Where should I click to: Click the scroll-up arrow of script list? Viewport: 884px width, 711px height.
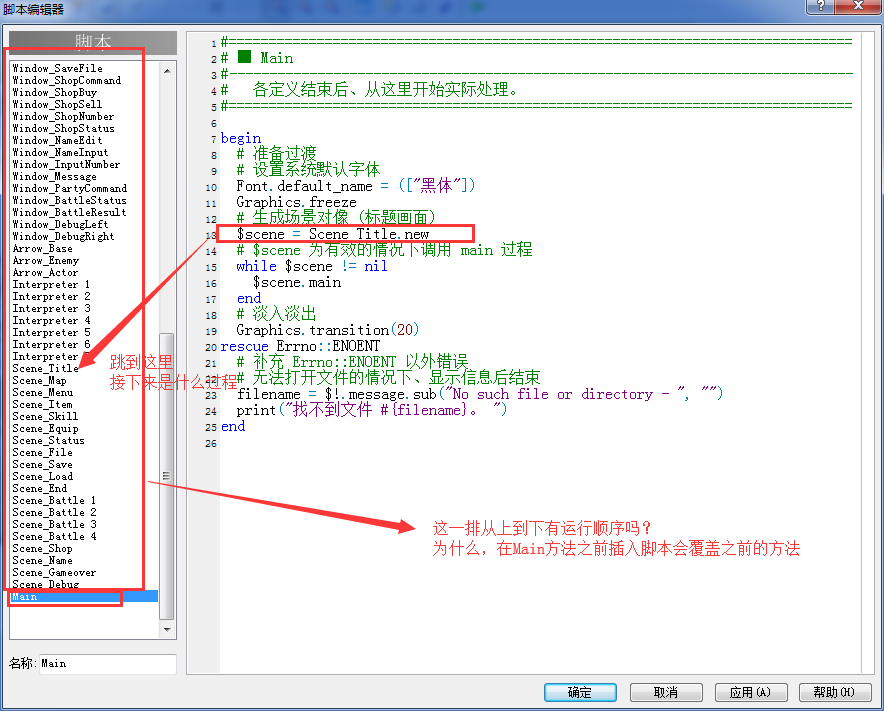167,71
